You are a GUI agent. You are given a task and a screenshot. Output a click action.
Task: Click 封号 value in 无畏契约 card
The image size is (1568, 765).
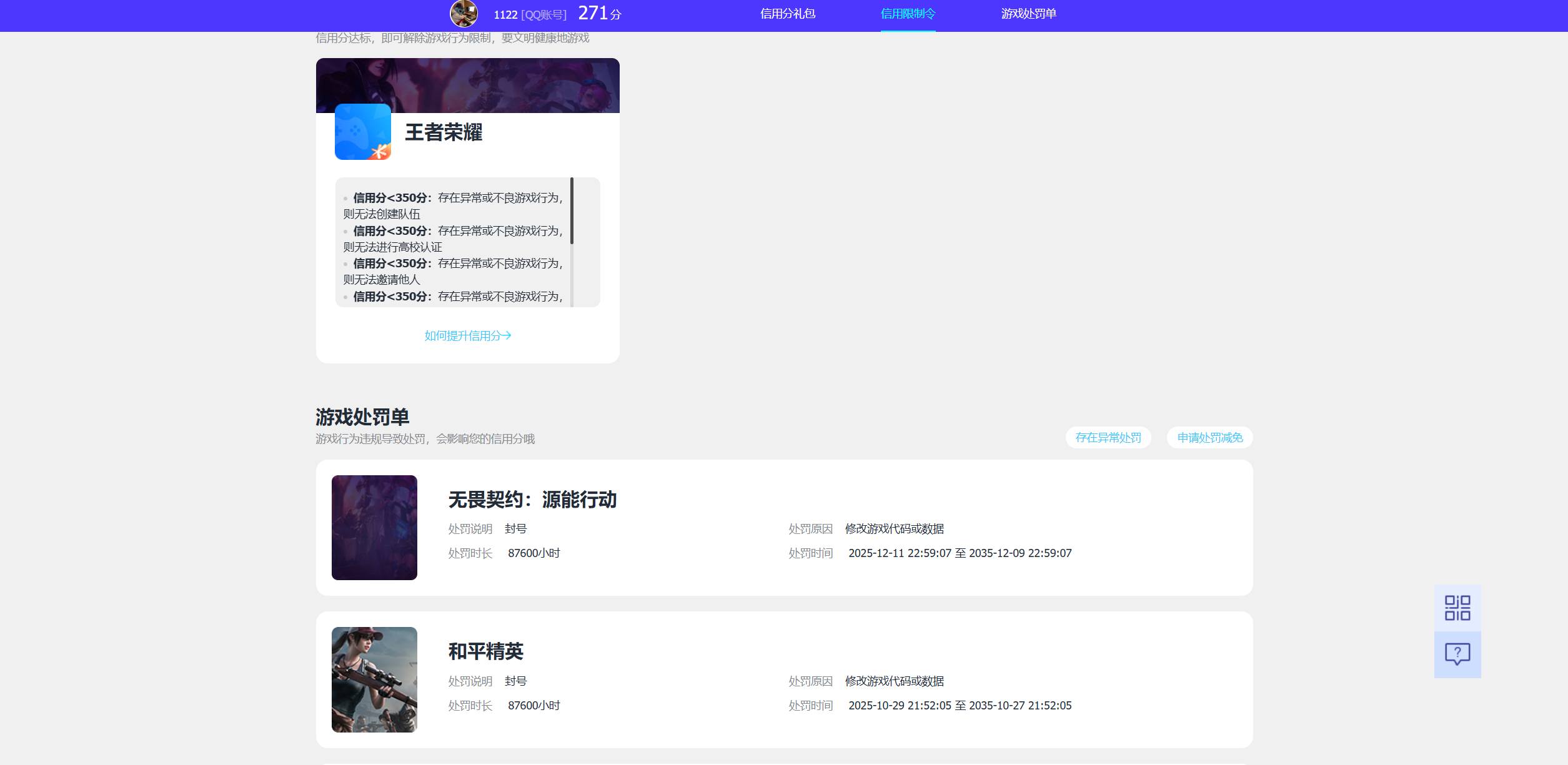pos(516,529)
